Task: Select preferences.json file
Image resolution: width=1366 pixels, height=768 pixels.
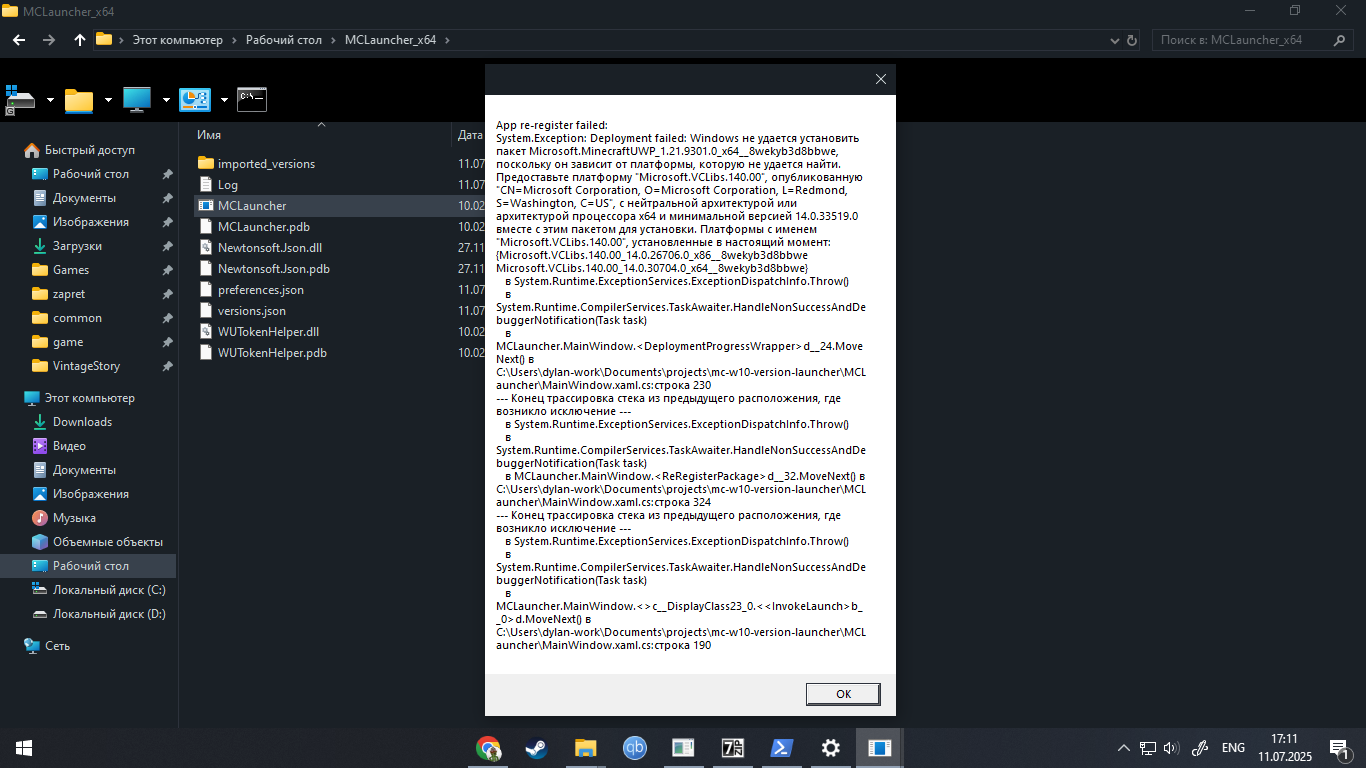Action: [260, 290]
